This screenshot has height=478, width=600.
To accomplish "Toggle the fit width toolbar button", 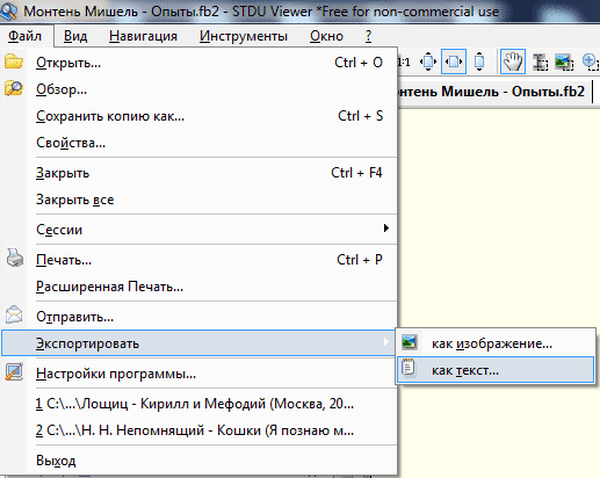I will [x=453, y=62].
